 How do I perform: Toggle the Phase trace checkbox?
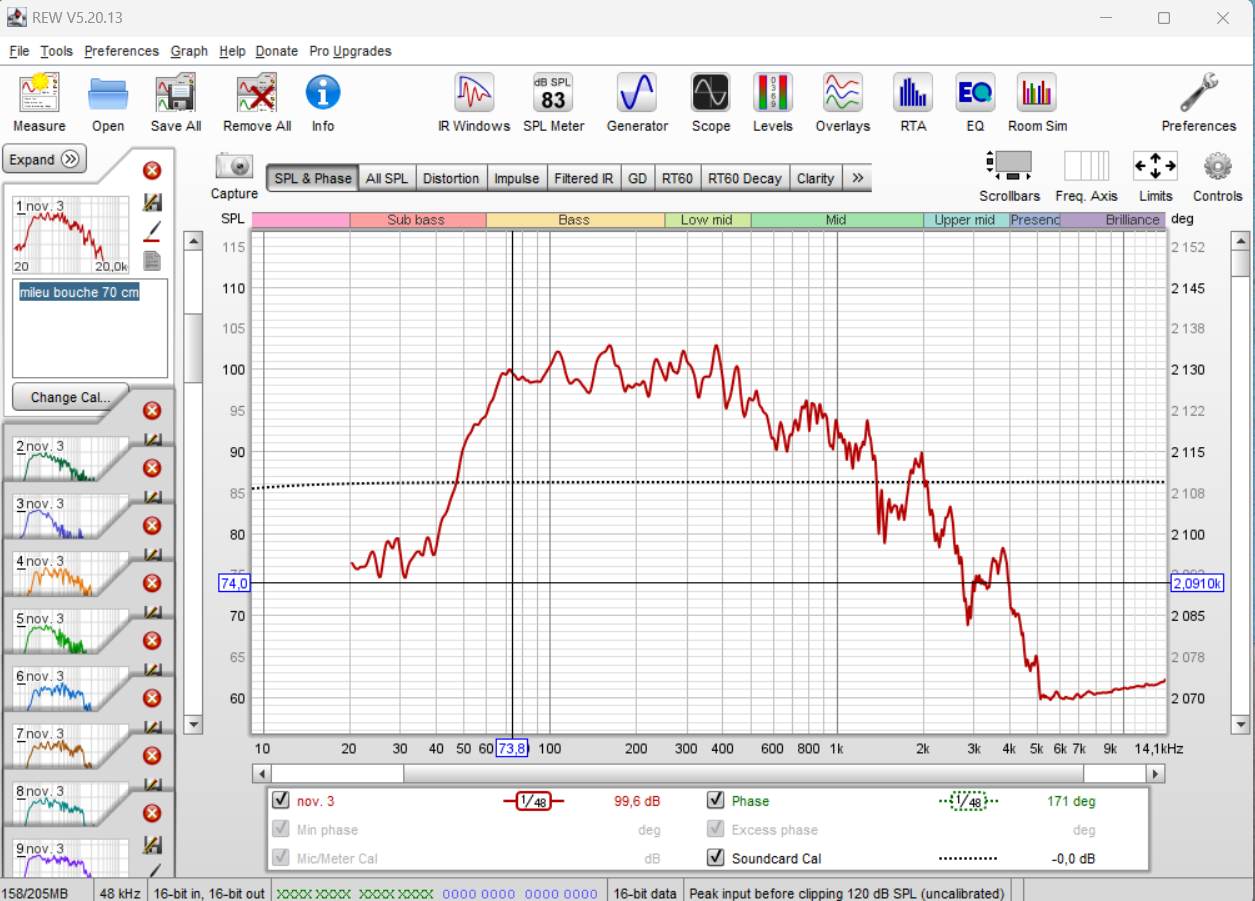tap(715, 800)
